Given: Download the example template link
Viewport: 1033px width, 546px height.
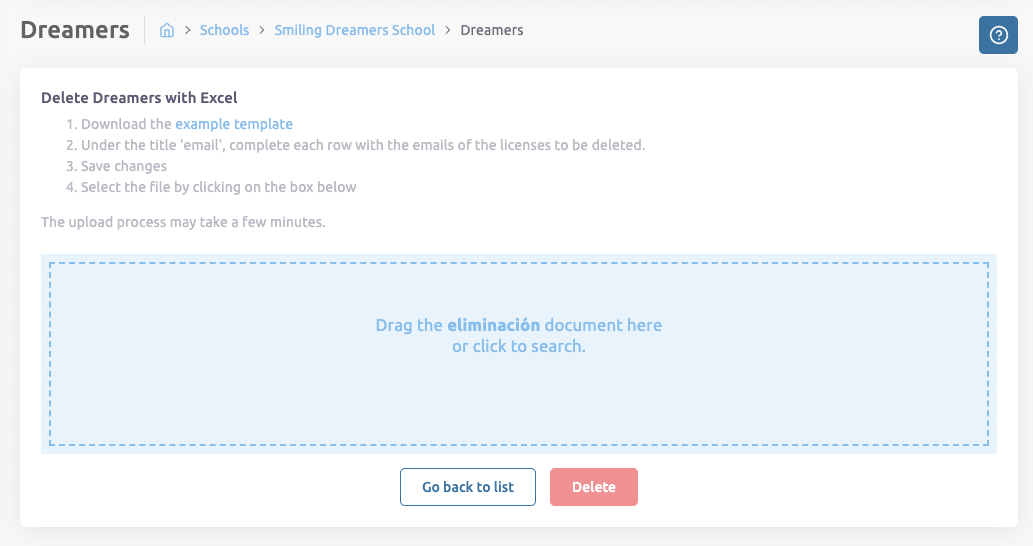Looking at the screenshot, I should [x=234, y=124].
